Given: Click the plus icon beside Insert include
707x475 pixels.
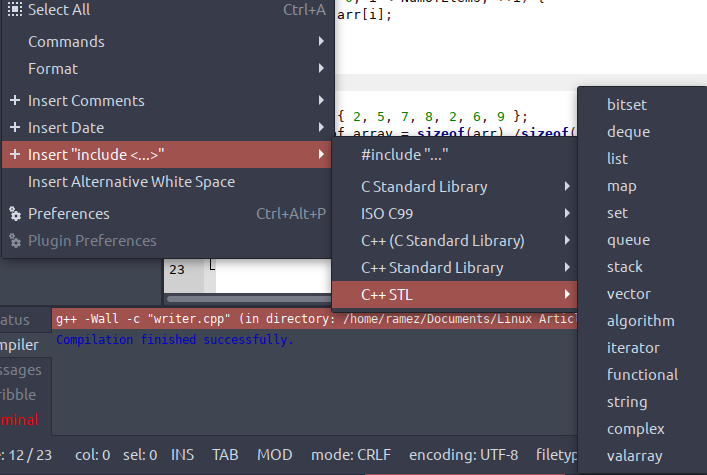Looking at the screenshot, I should [x=15, y=155].
